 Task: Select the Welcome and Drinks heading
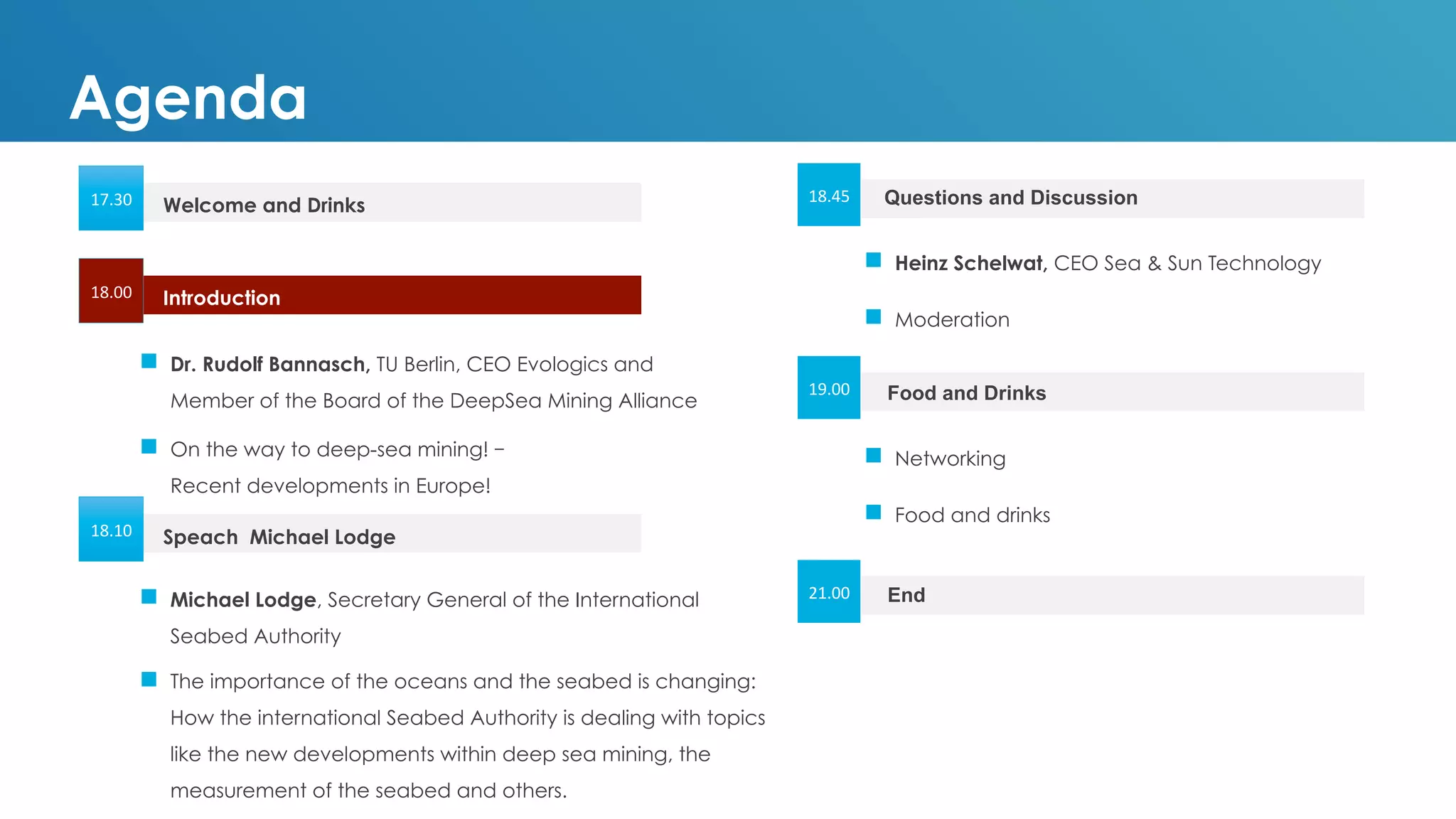264,205
